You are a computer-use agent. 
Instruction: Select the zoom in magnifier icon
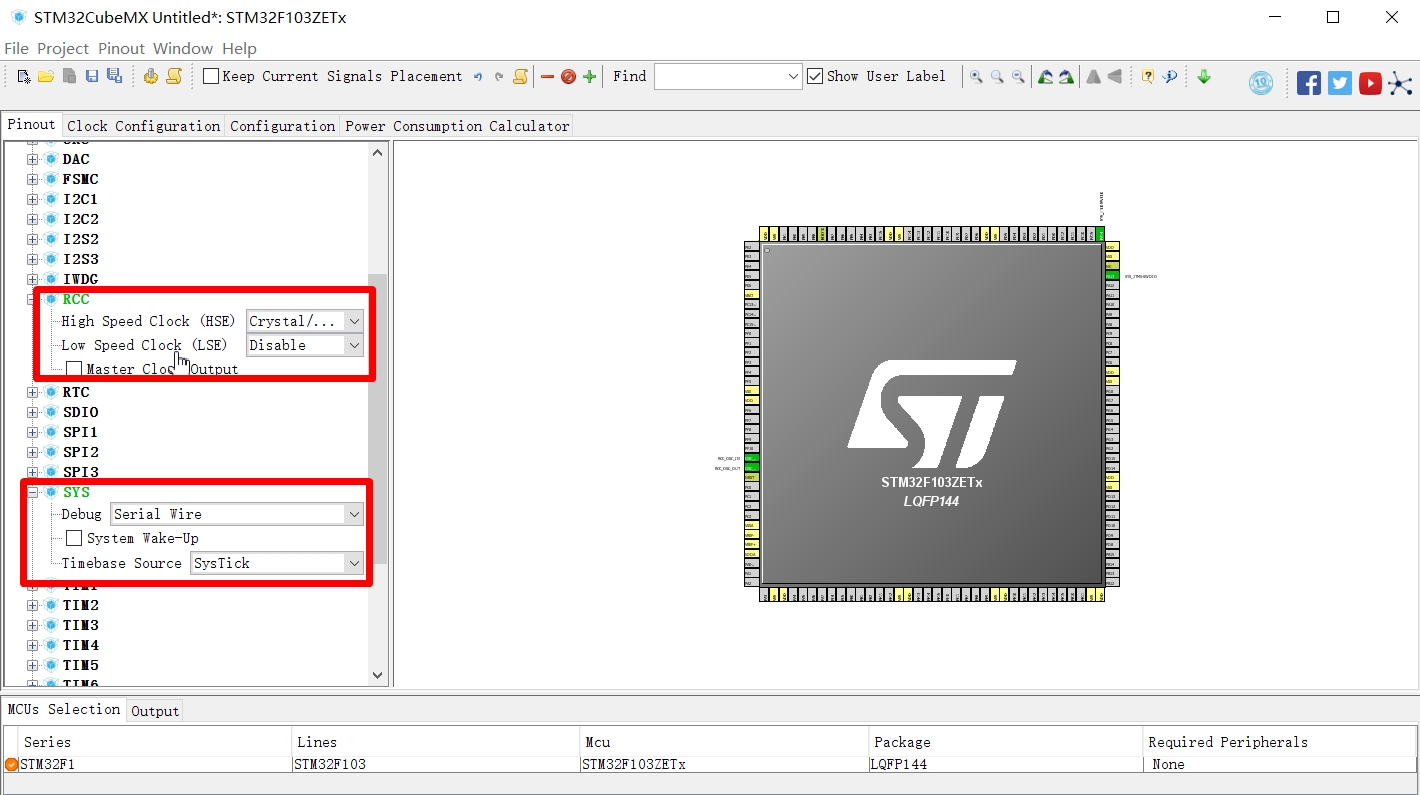click(976, 76)
